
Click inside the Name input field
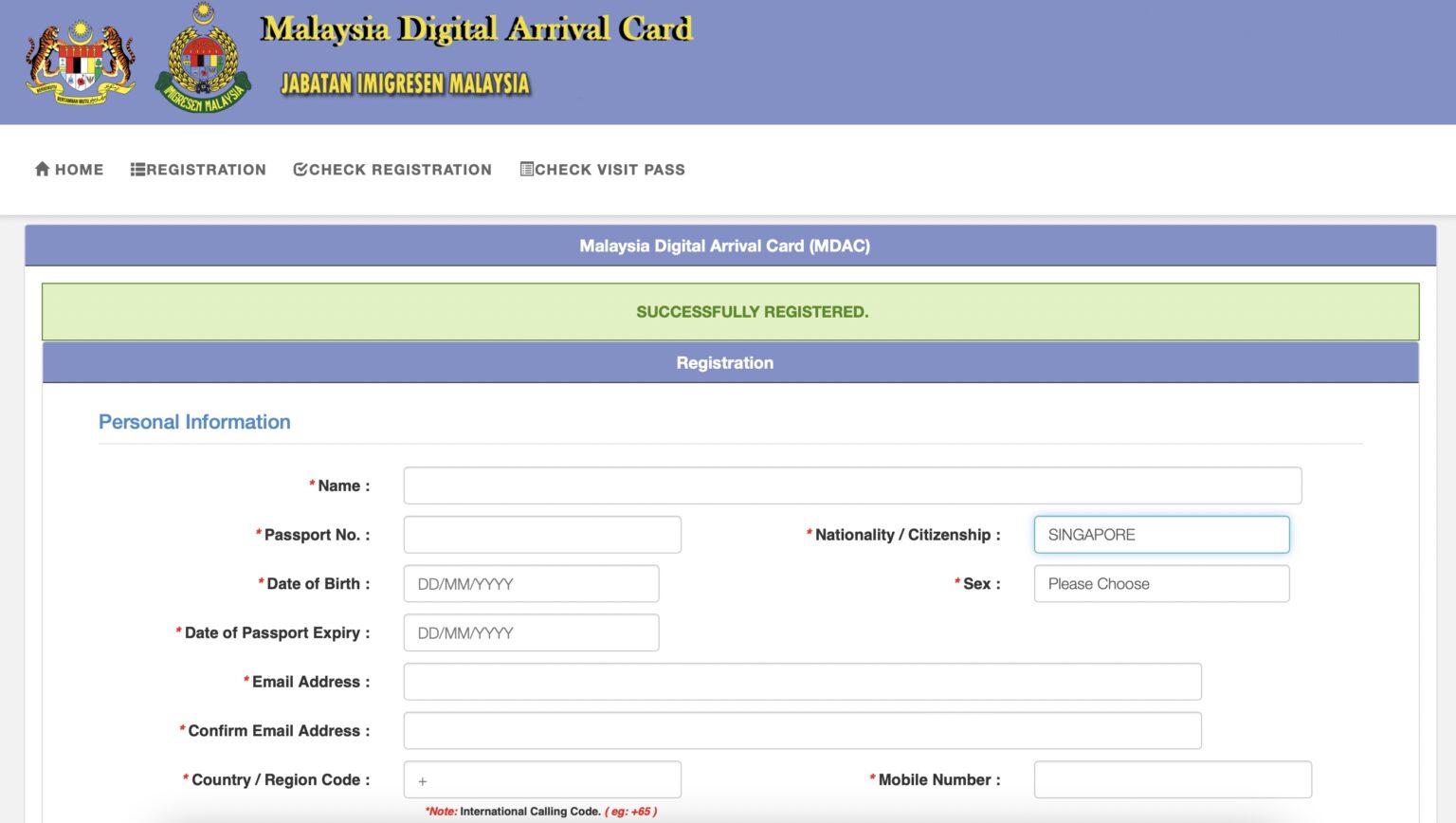(x=850, y=485)
